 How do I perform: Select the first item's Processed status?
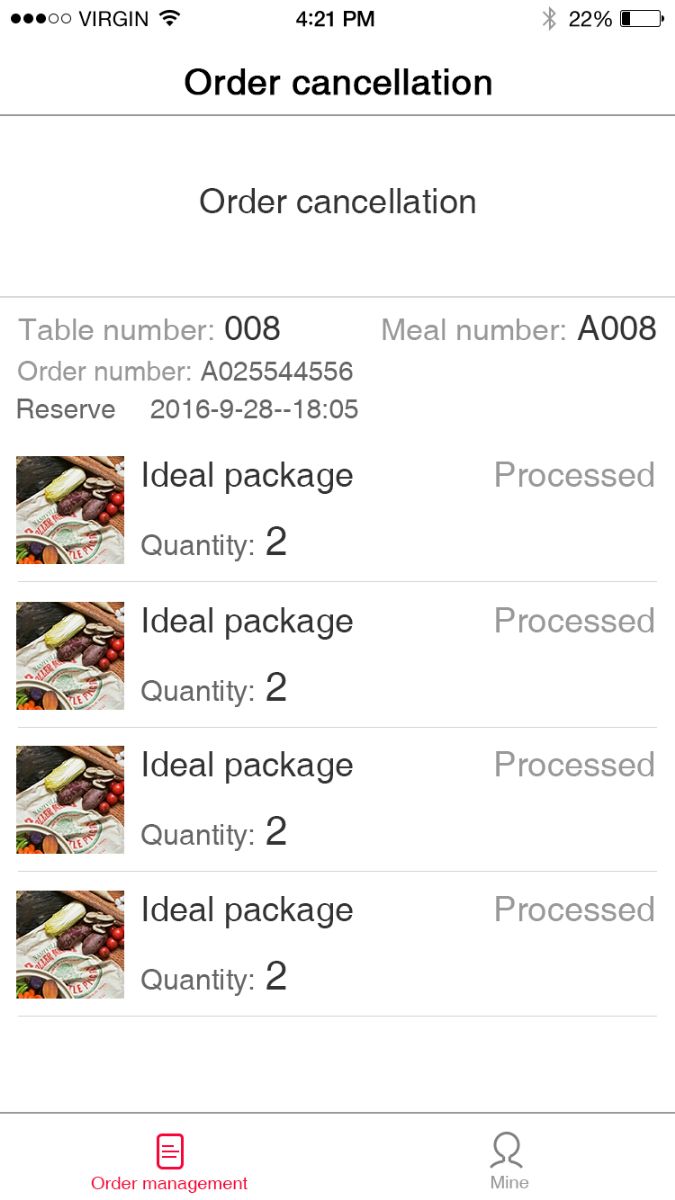coord(574,475)
